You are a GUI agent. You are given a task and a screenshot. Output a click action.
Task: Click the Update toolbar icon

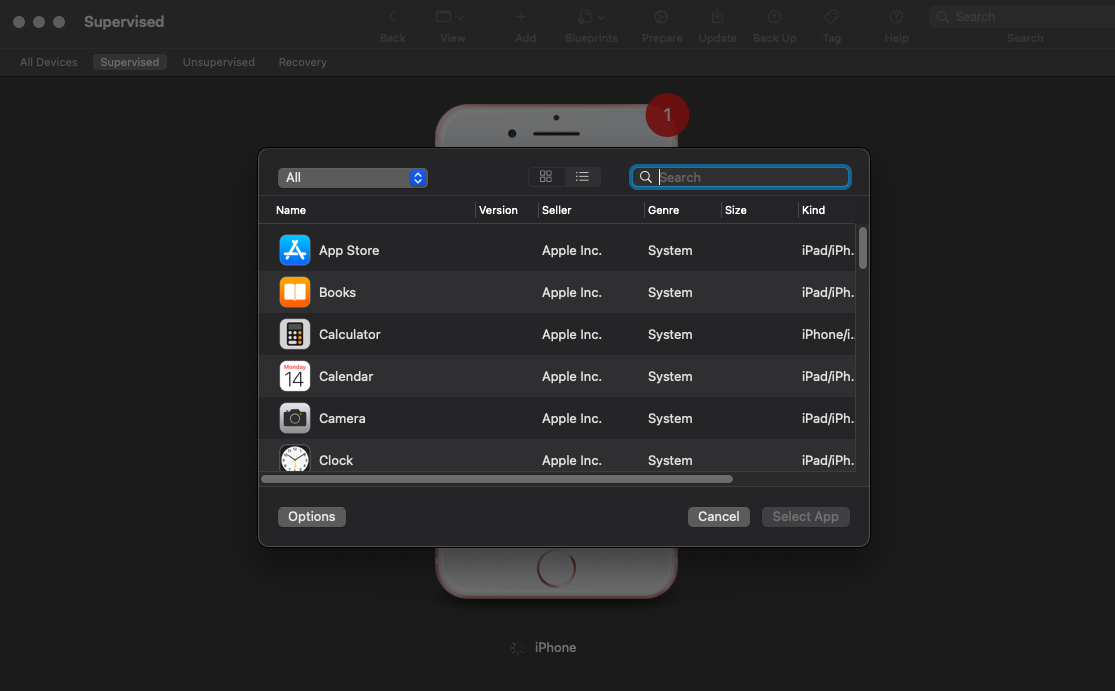[x=717, y=17]
